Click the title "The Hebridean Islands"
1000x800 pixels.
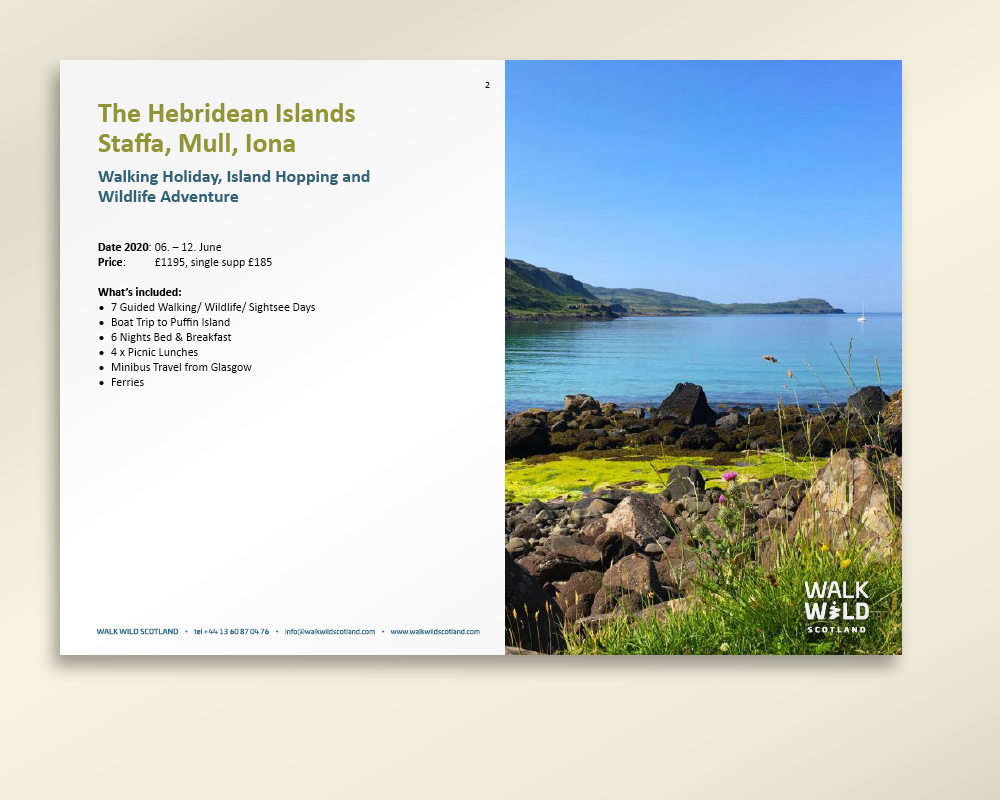click(226, 113)
